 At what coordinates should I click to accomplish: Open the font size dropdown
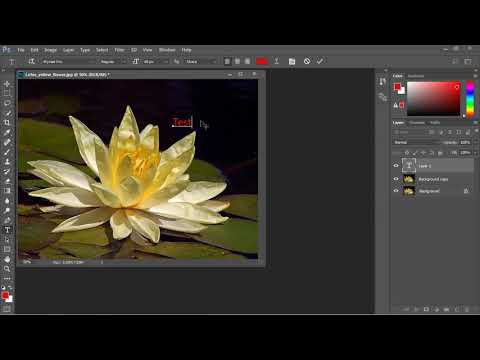pyautogui.click(x=156, y=62)
